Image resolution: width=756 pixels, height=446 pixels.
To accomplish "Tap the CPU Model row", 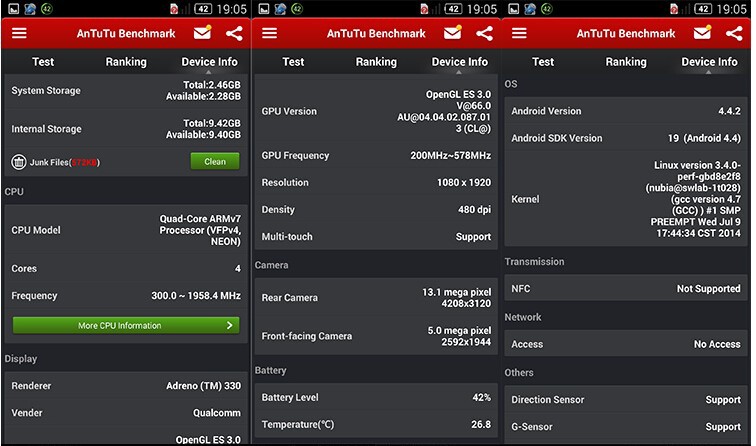I will [x=126, y=229].
